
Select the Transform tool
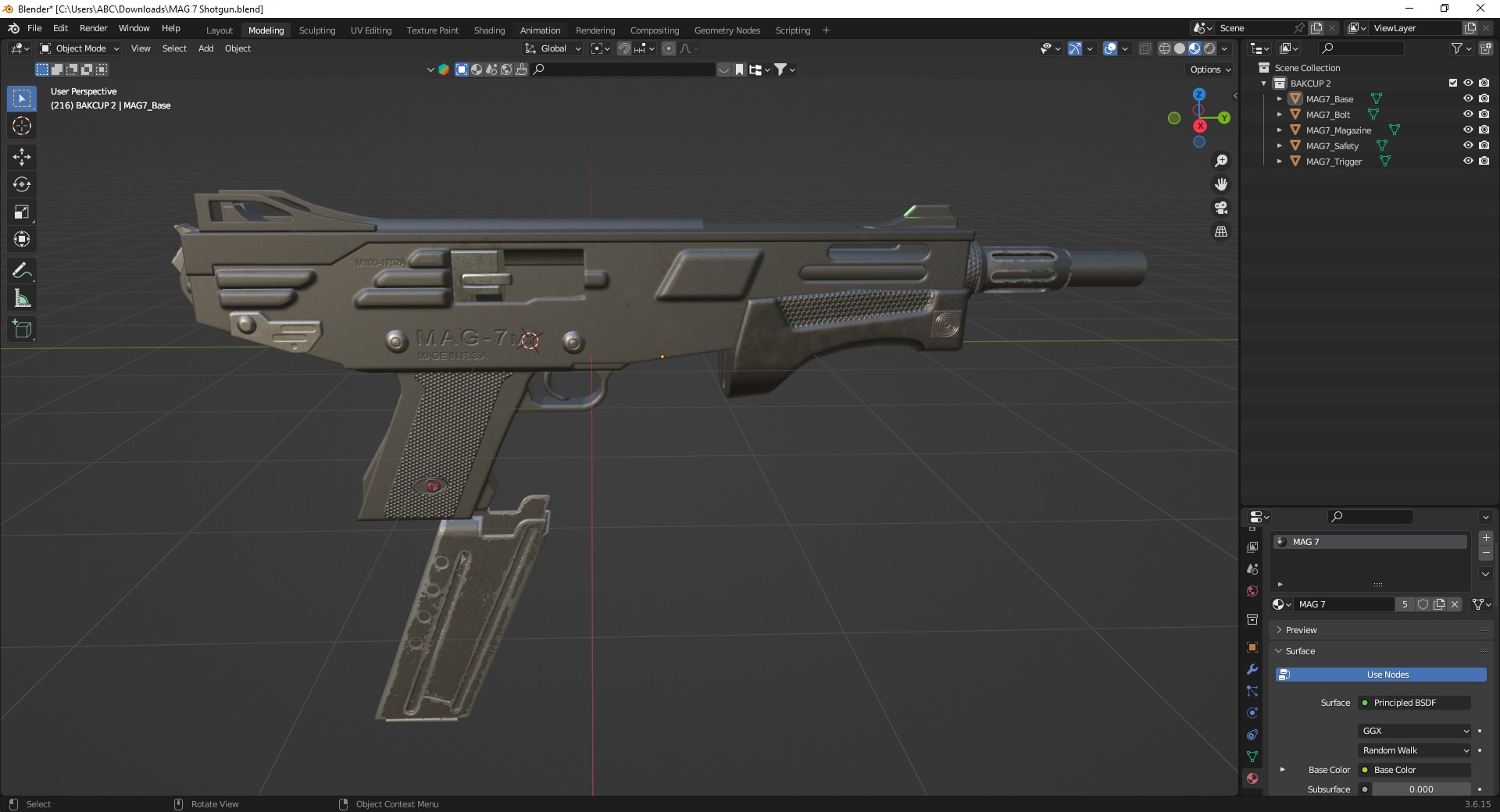22,239
